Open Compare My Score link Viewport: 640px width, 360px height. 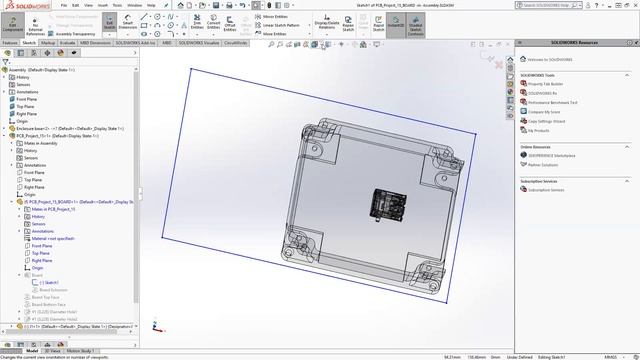(544, 112)
